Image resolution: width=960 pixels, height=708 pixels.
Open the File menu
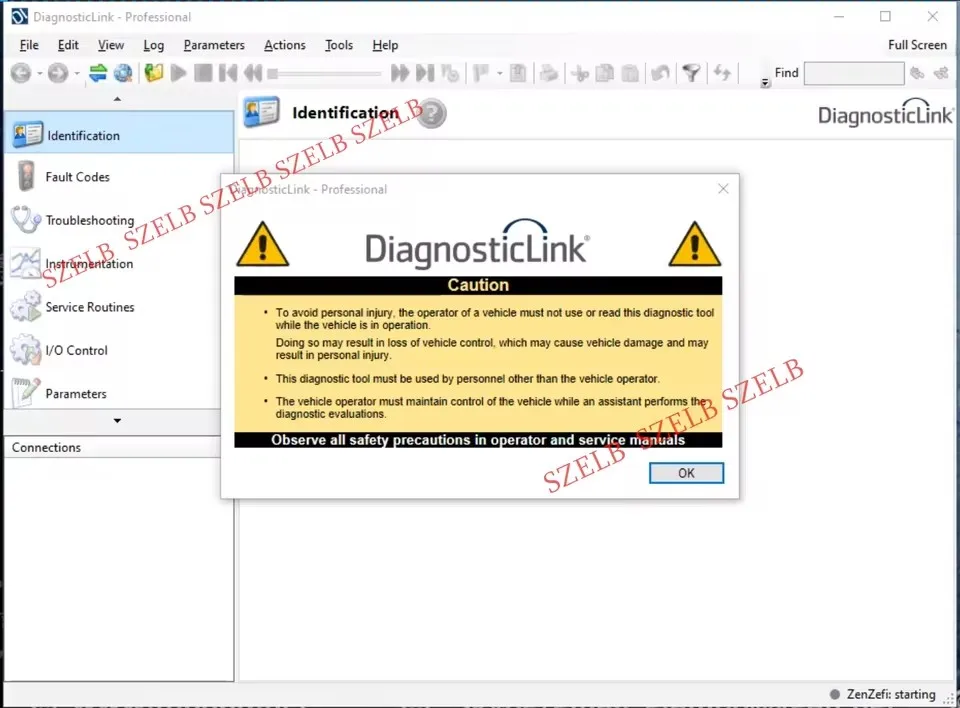tap(29, 45)
